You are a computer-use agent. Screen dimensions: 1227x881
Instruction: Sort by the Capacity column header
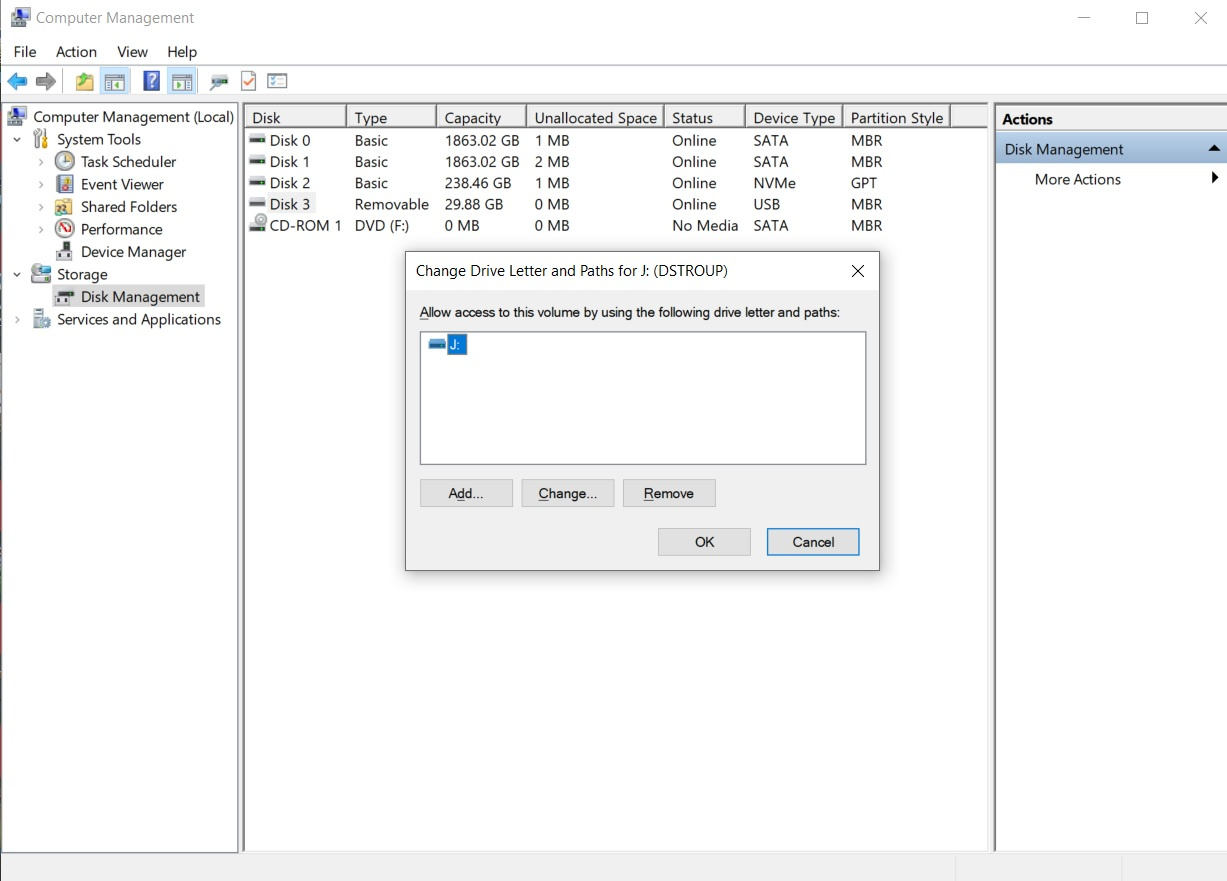481,117
